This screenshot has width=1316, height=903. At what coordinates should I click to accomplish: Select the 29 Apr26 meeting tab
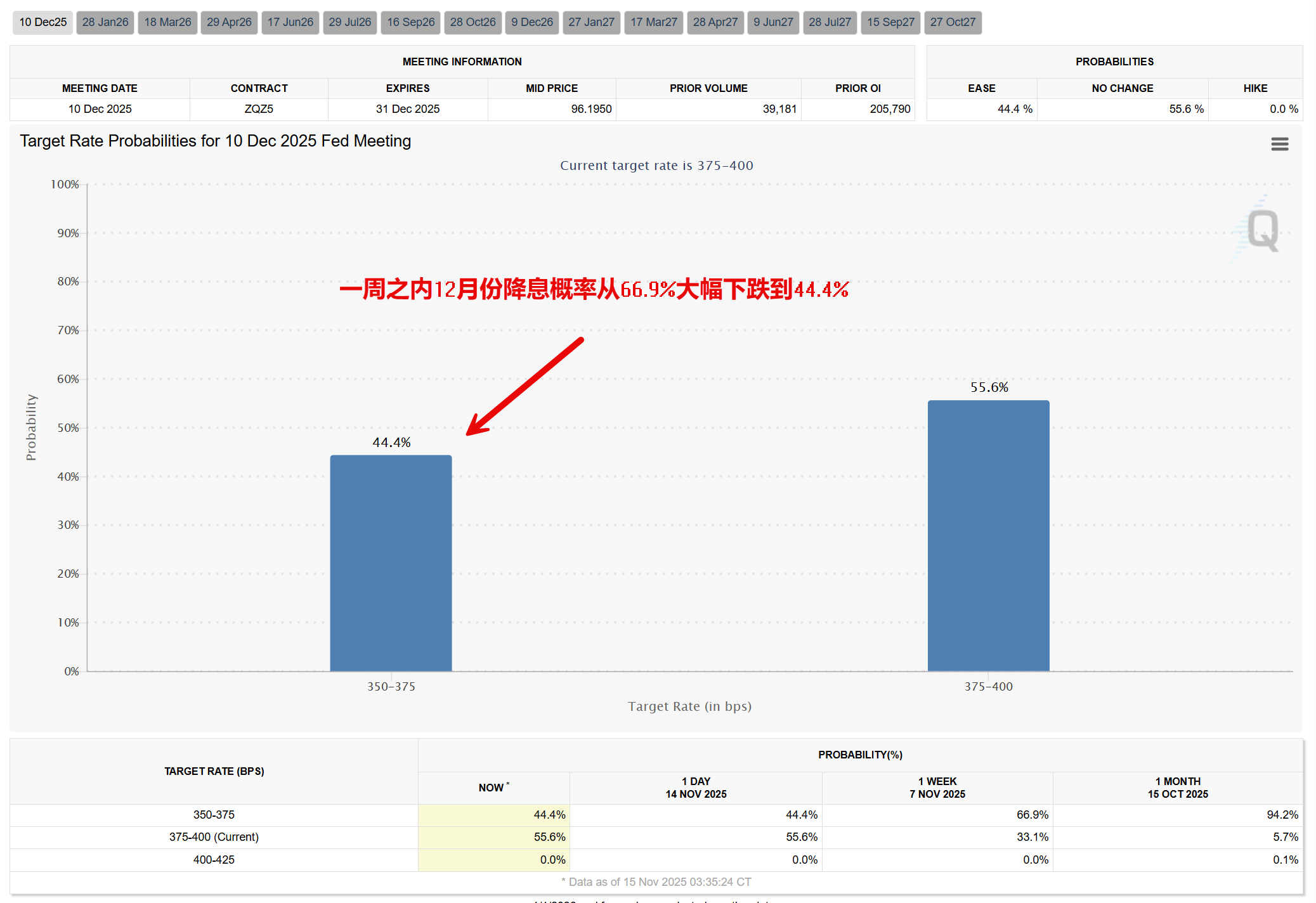[x=229, y=22]
